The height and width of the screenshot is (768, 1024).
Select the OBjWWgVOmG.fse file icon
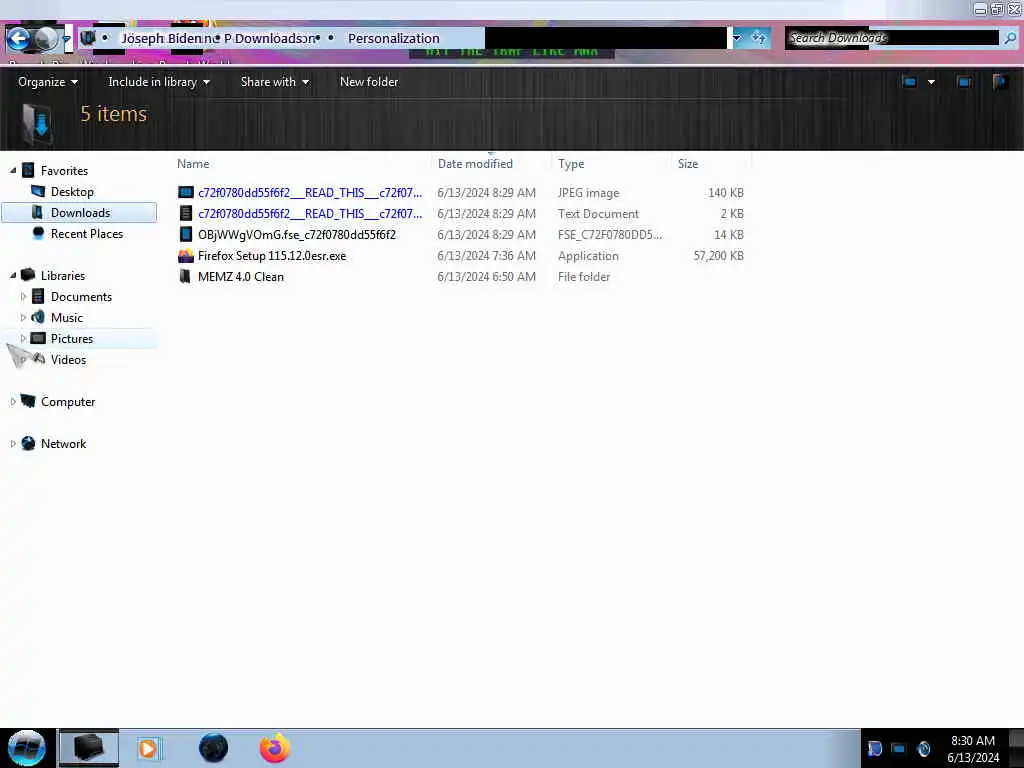[186, 234]
